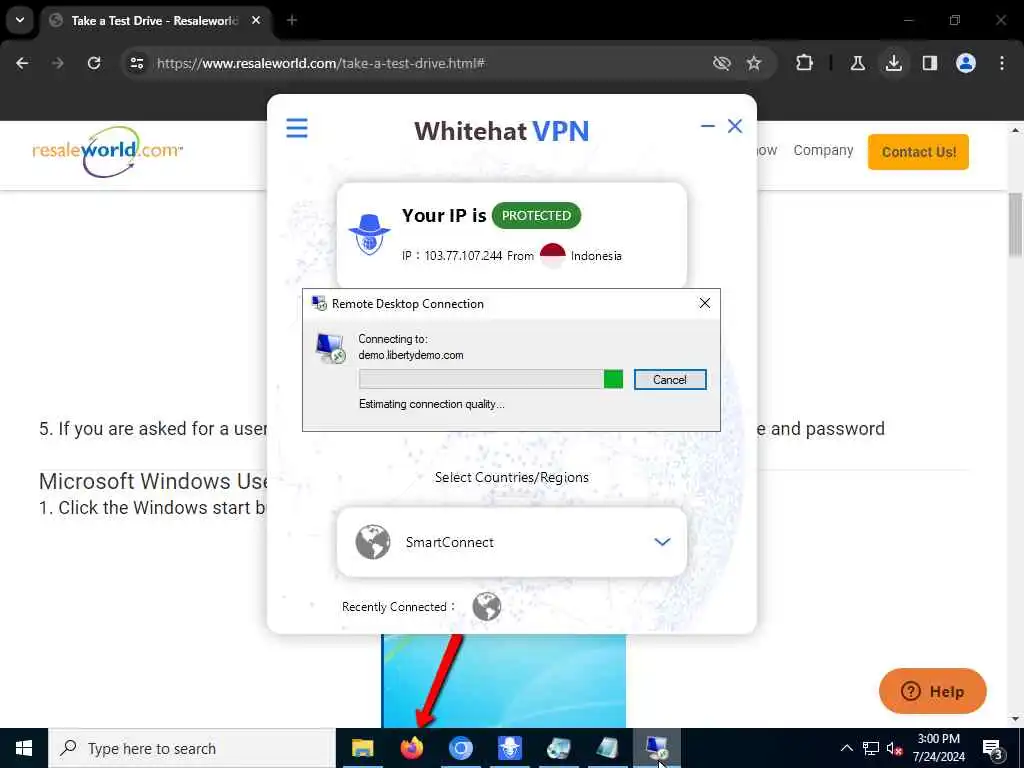Open the Company menu item
Image resolution: width=1024 pixels, height=768 pixels.
(823, 150)
